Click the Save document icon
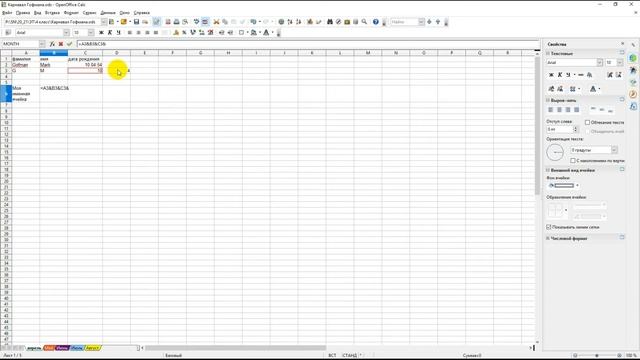 136,22
